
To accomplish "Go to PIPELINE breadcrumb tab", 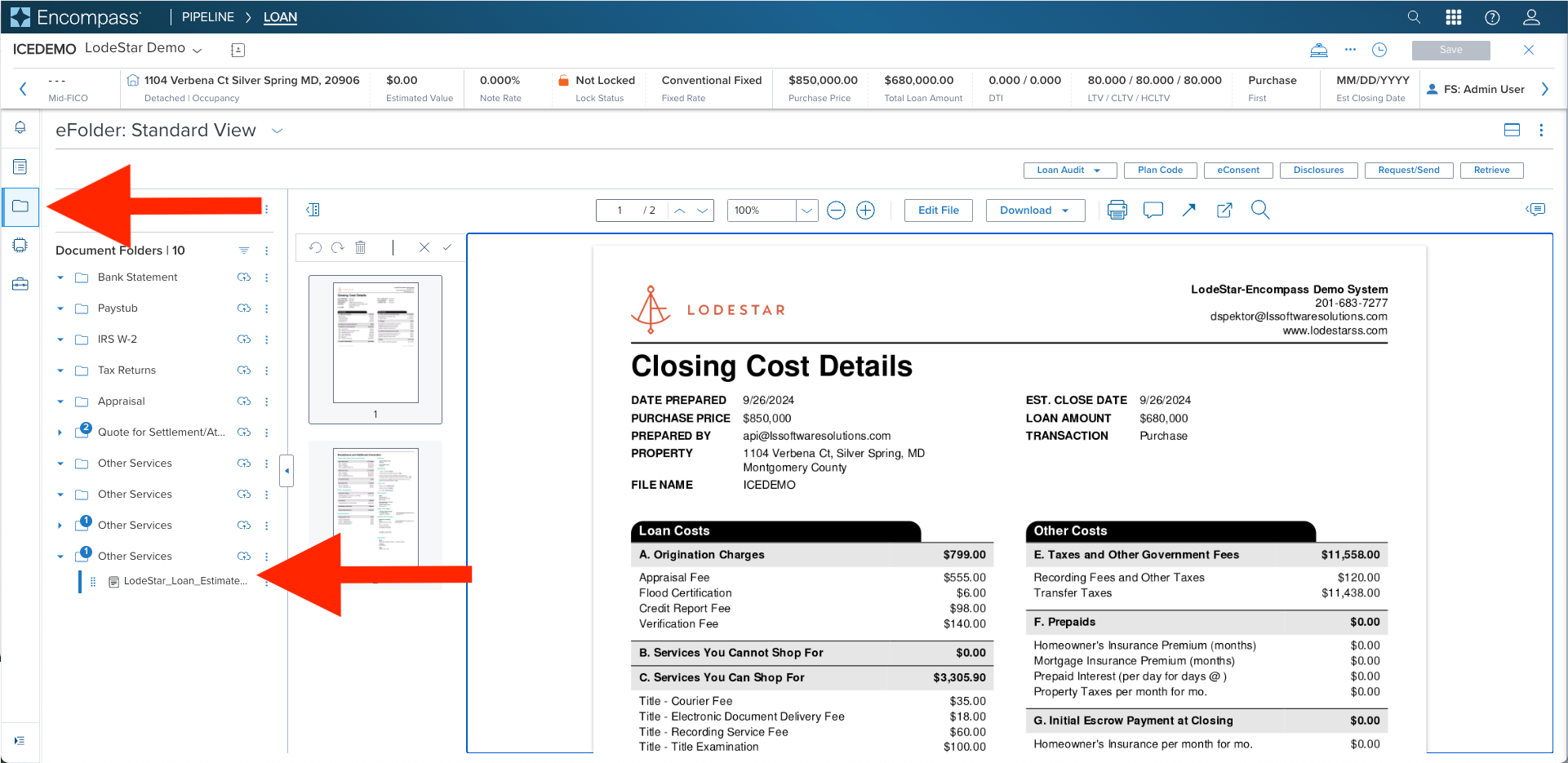I will pyautogui.click(x=208, y=17).
